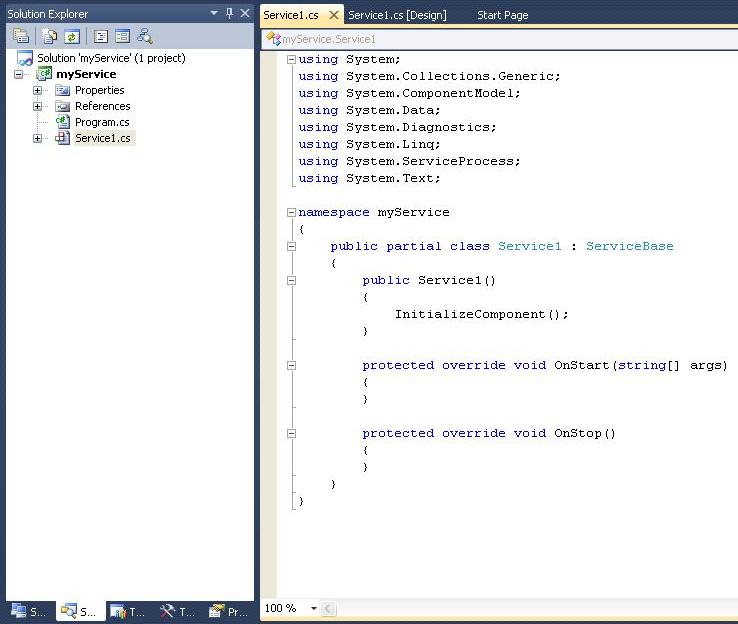Click the View Class Diagram toolbar icon
Image resolution: width=738 pixels, height=624 pixels.
(x=144, y=36)
